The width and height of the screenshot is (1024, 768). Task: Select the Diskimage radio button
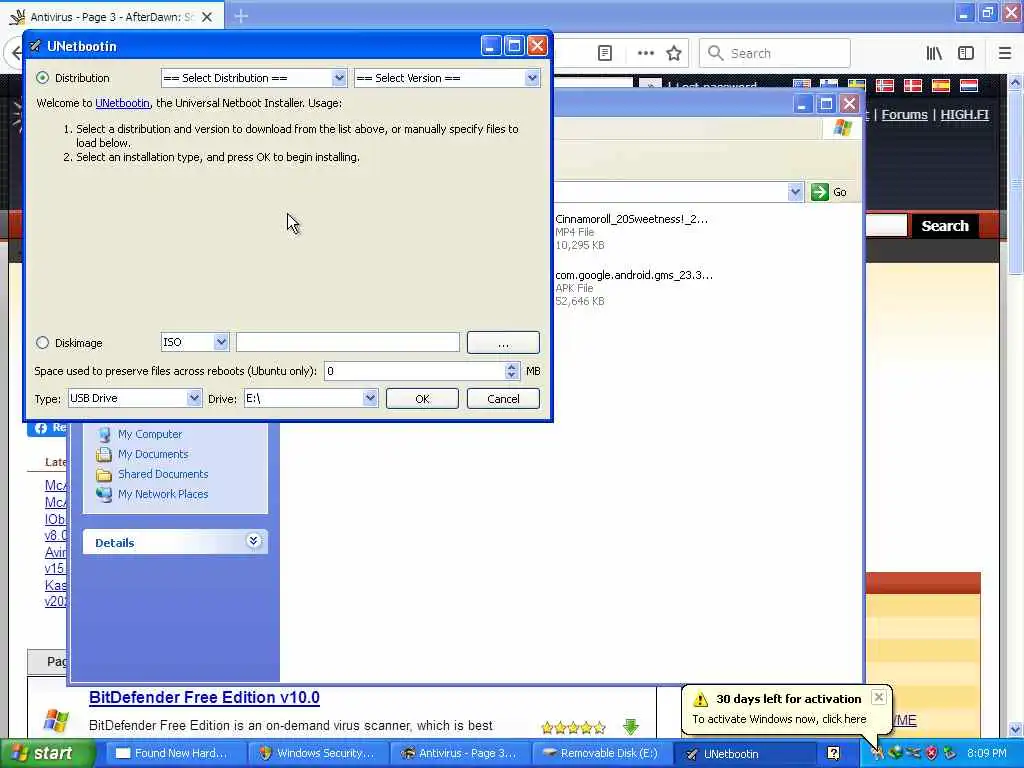[x=42, y=342]
